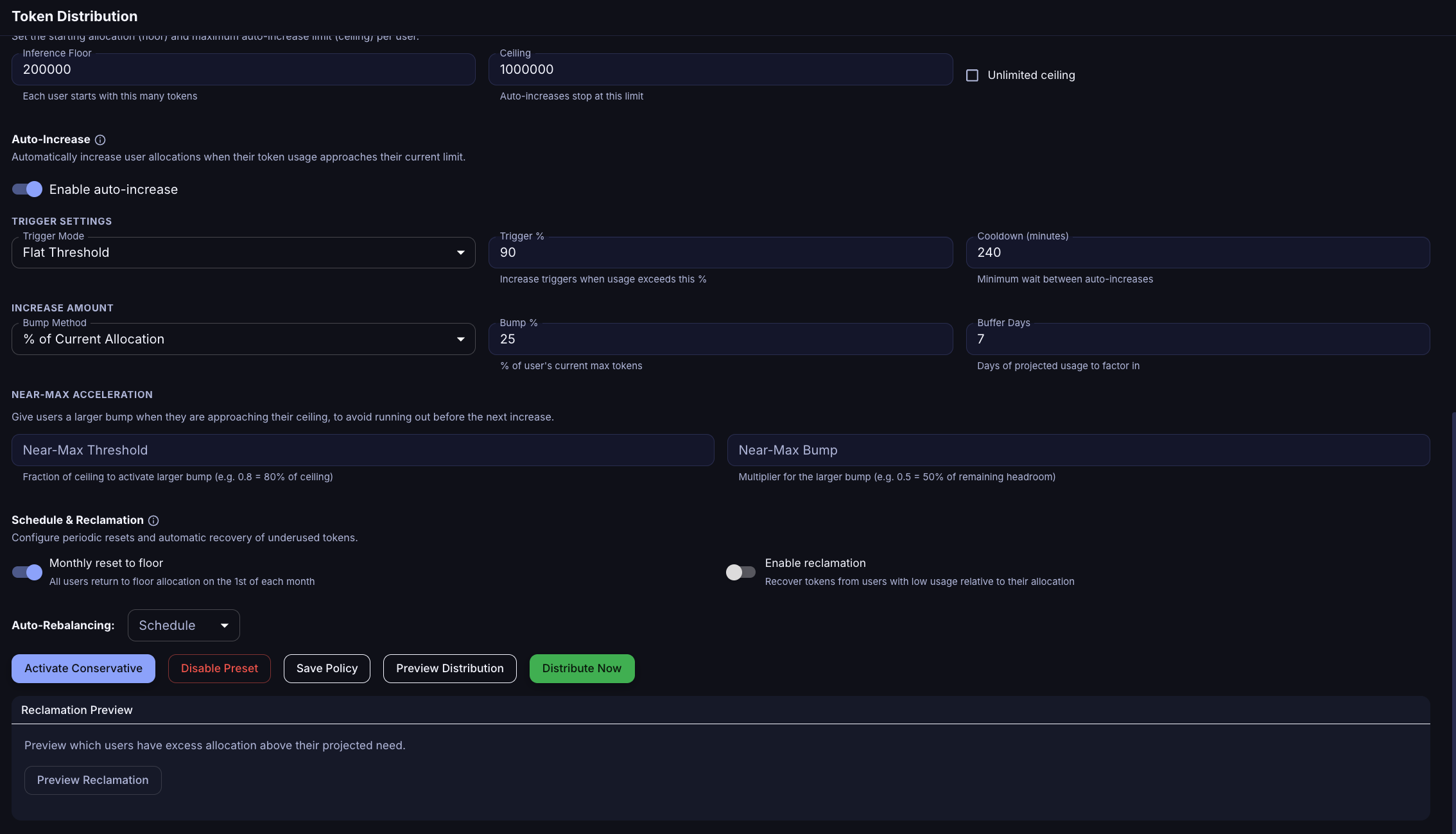This screenshot has width=1456, height=834.
Task: Open the Auto-Rebalancing Schedule dropdown
Action: coord(184,625)
